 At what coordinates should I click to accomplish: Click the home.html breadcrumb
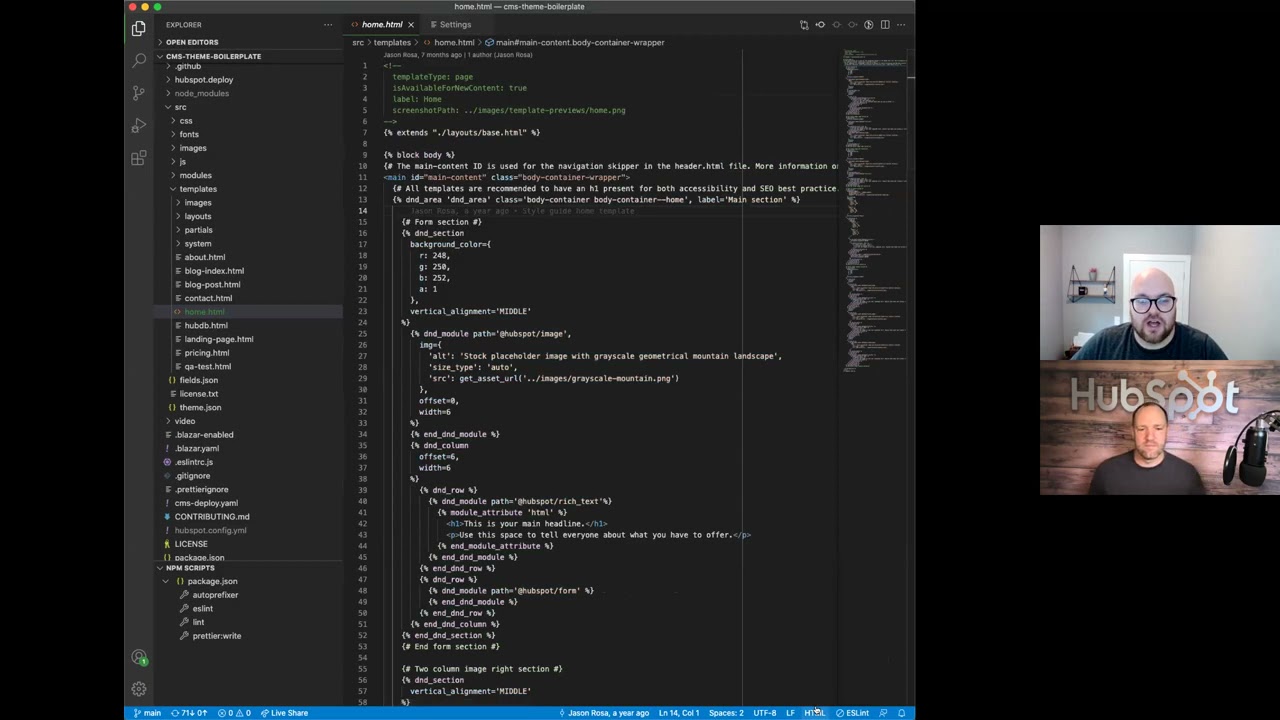pyautogui.click(x=453, y=43)
